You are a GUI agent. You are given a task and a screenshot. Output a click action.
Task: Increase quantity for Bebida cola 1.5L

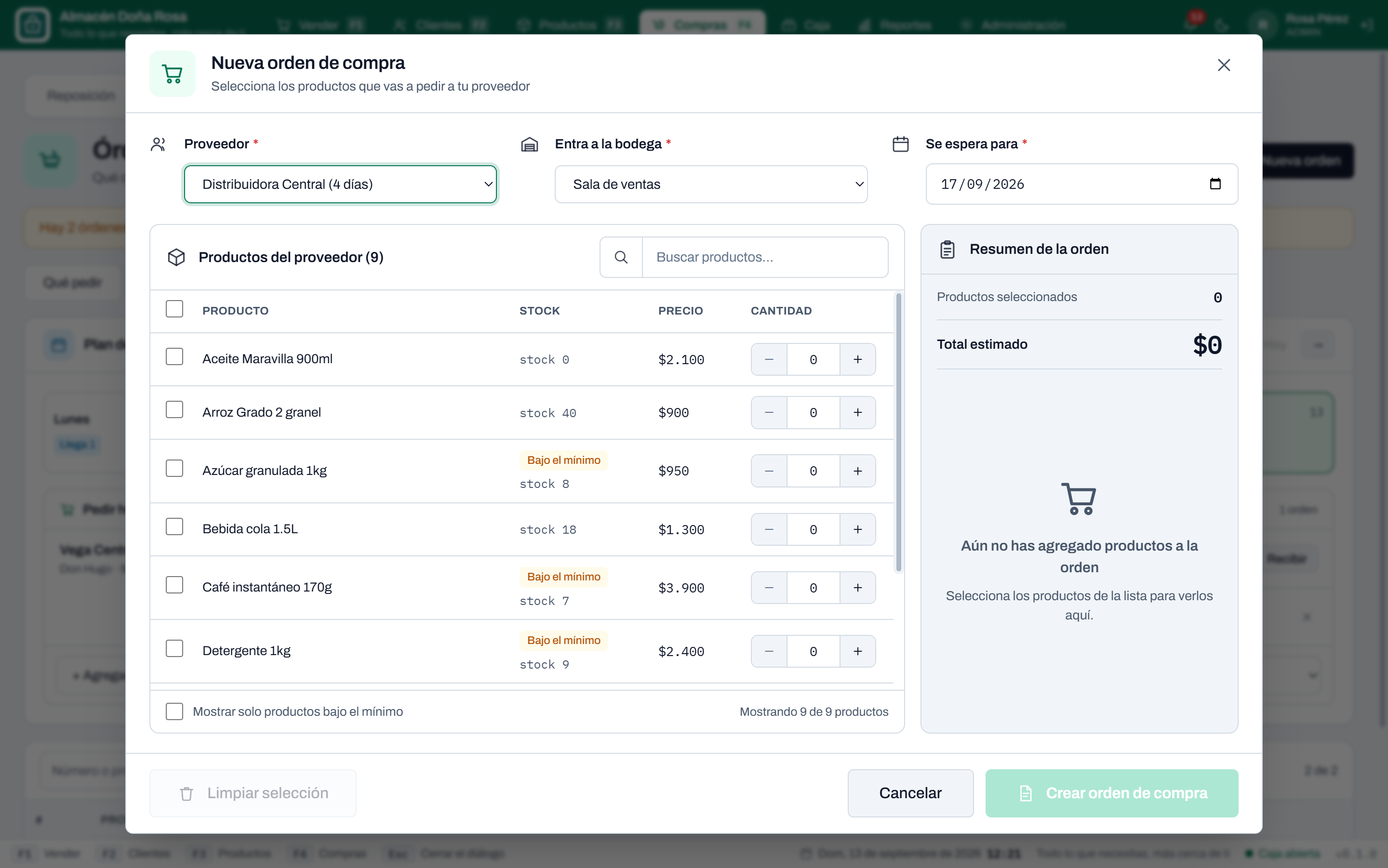[857, 529]
